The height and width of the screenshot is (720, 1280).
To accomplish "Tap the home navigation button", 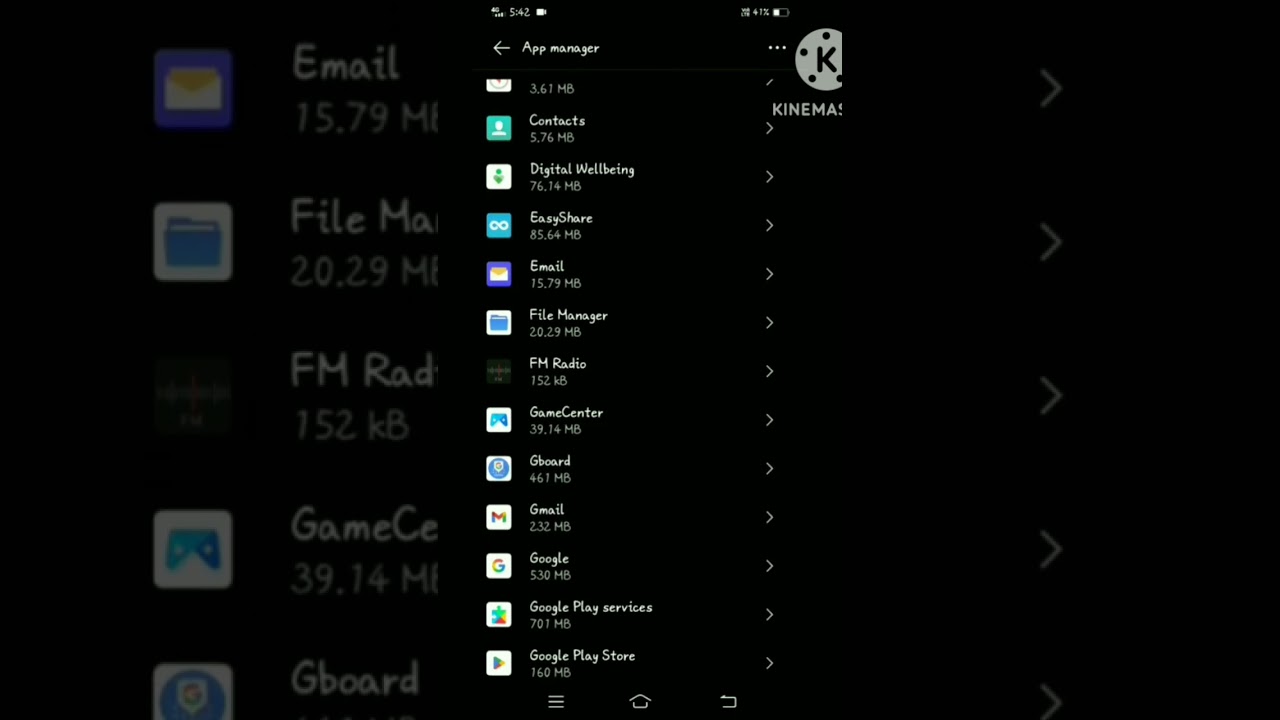I will coord(640,702).
